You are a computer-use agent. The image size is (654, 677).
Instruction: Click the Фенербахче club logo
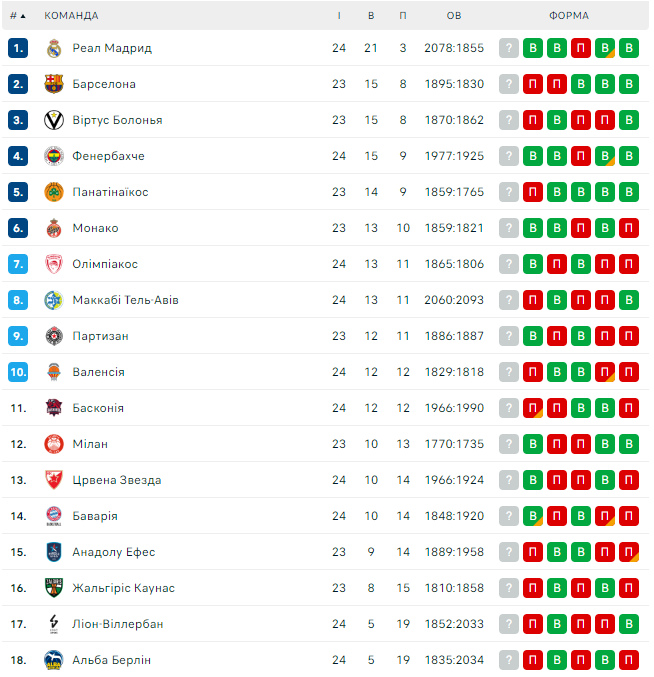coord(54,156)
